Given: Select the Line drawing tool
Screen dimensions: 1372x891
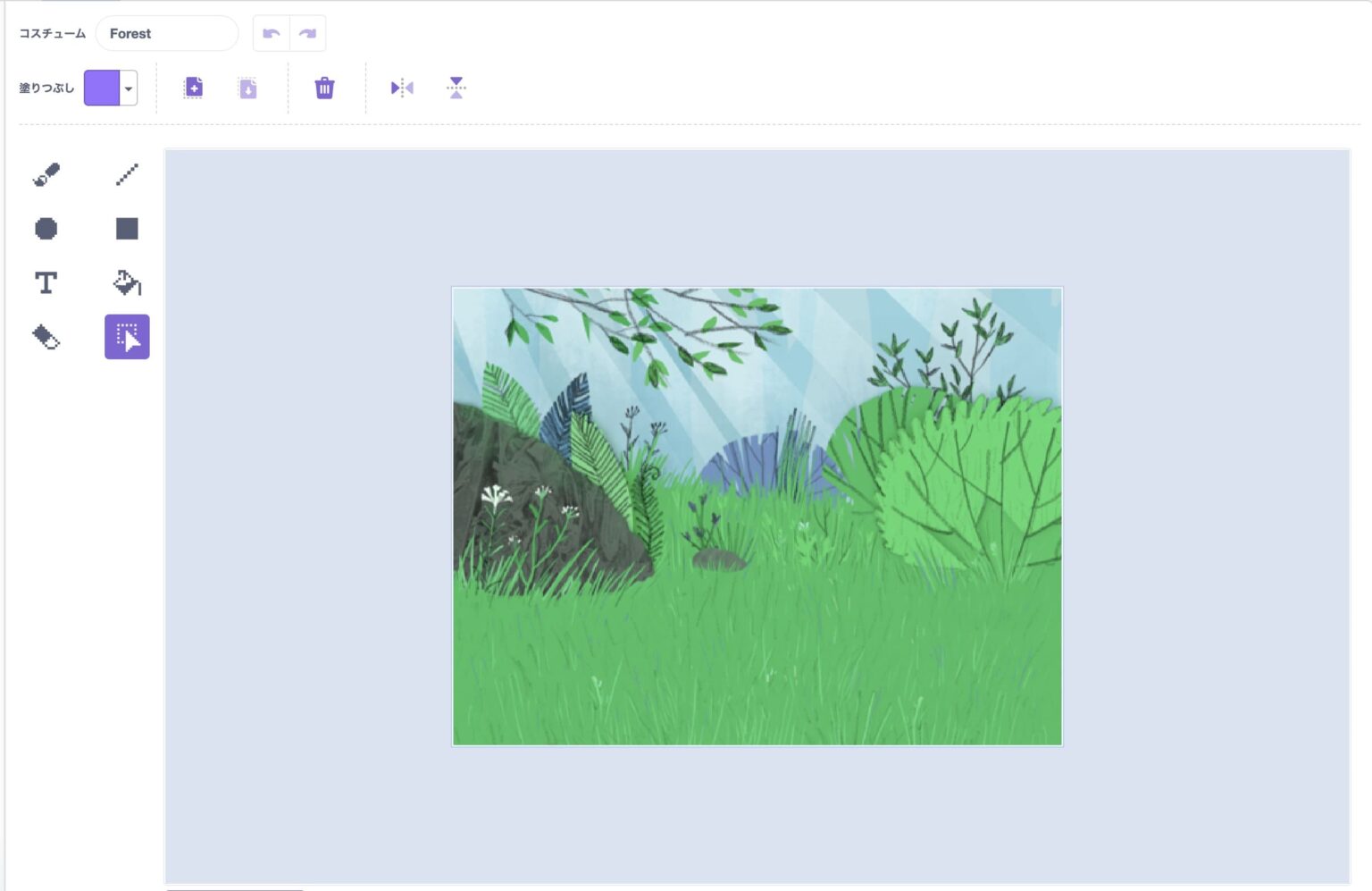Looking at the screenshot, I should click(x=127, y=174).
